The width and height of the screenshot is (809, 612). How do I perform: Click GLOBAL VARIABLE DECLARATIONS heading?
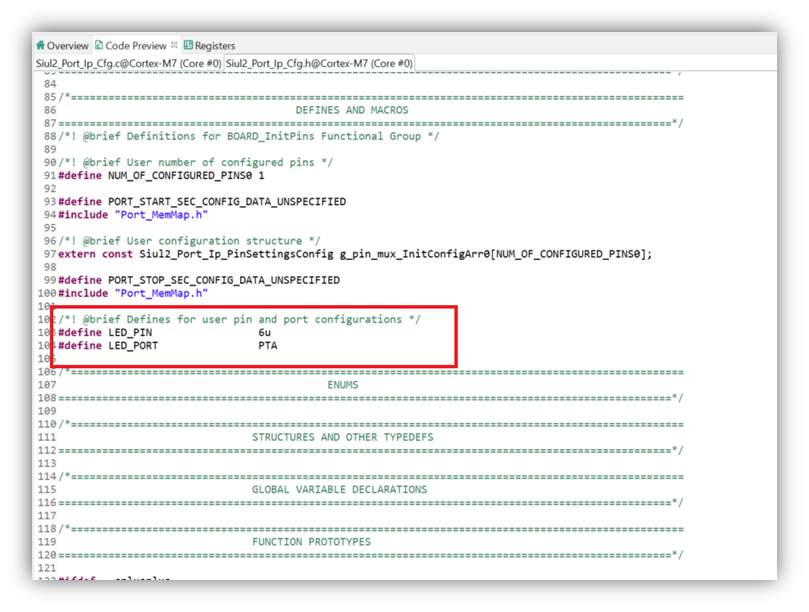point(339,489)
